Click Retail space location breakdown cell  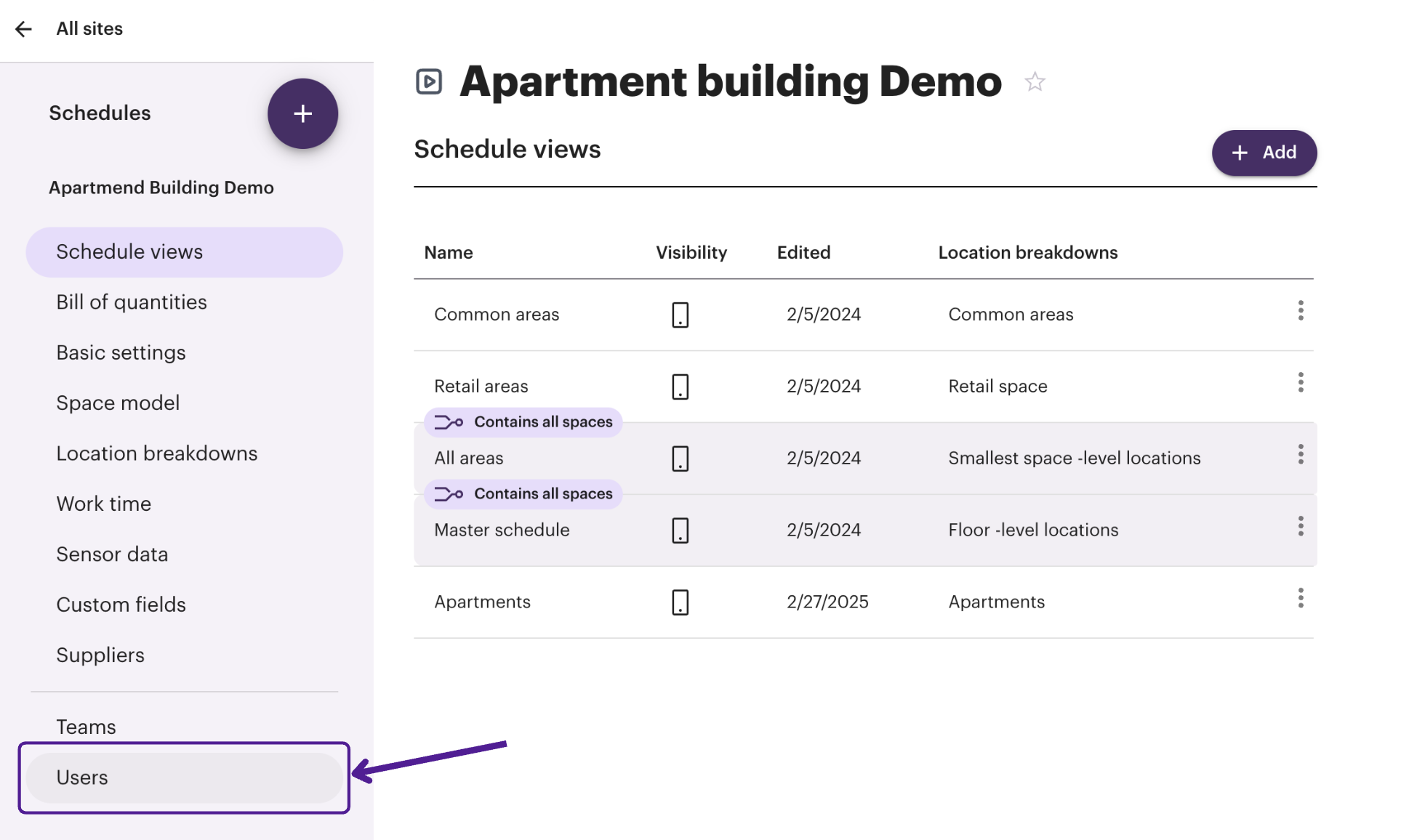coord(998,387)
